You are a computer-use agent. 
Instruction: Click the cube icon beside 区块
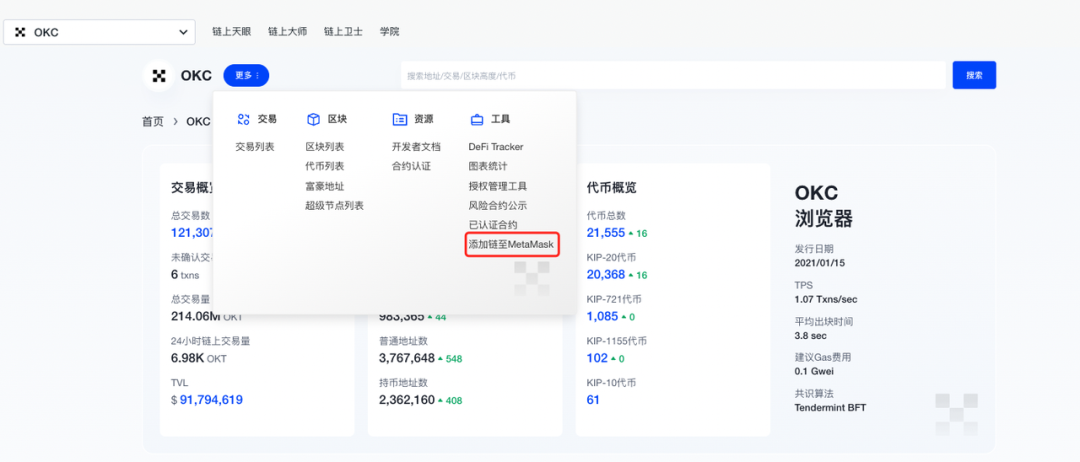coord(313,119)
